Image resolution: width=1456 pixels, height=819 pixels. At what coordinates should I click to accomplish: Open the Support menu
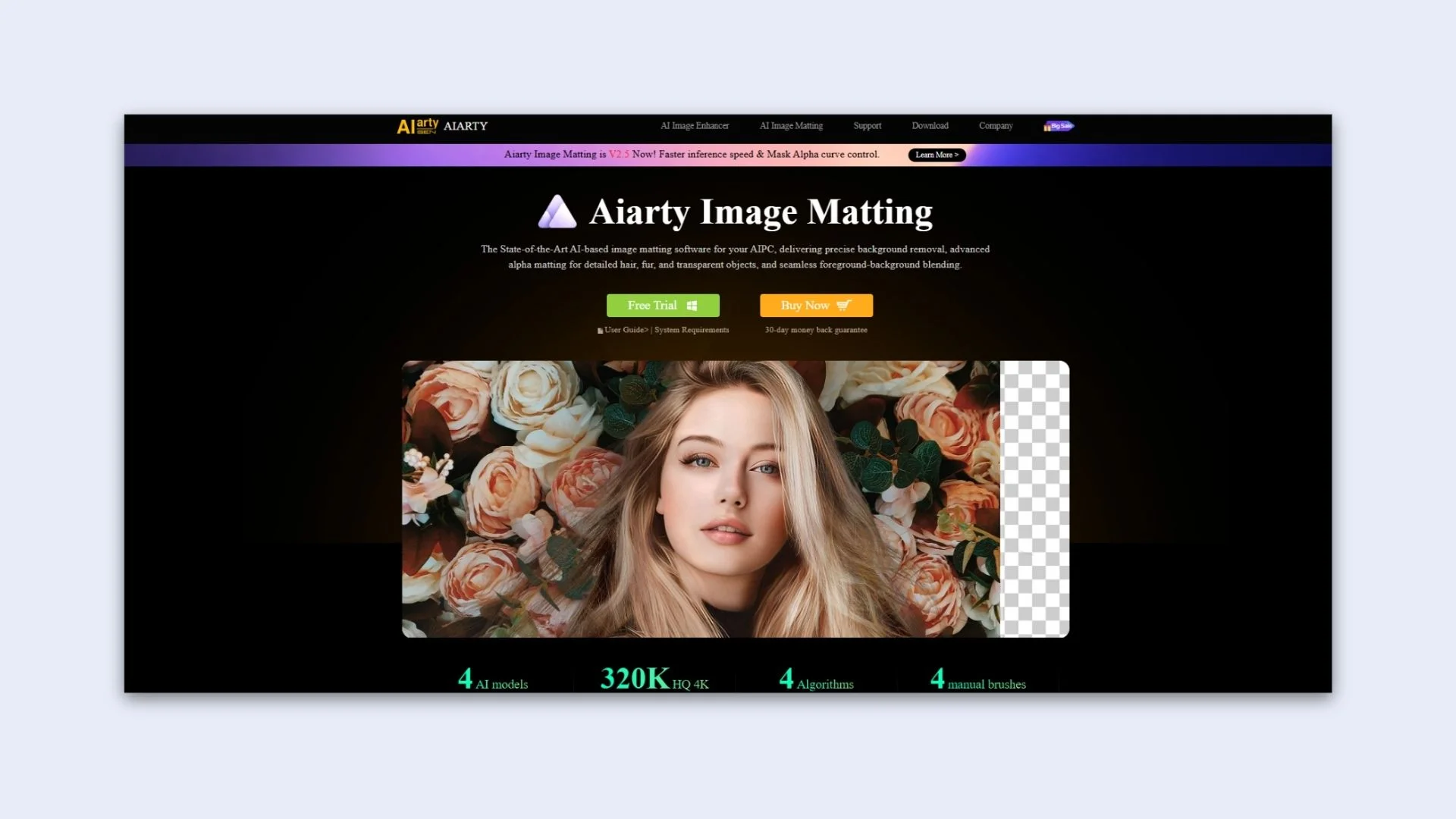[x=867, y=126]
